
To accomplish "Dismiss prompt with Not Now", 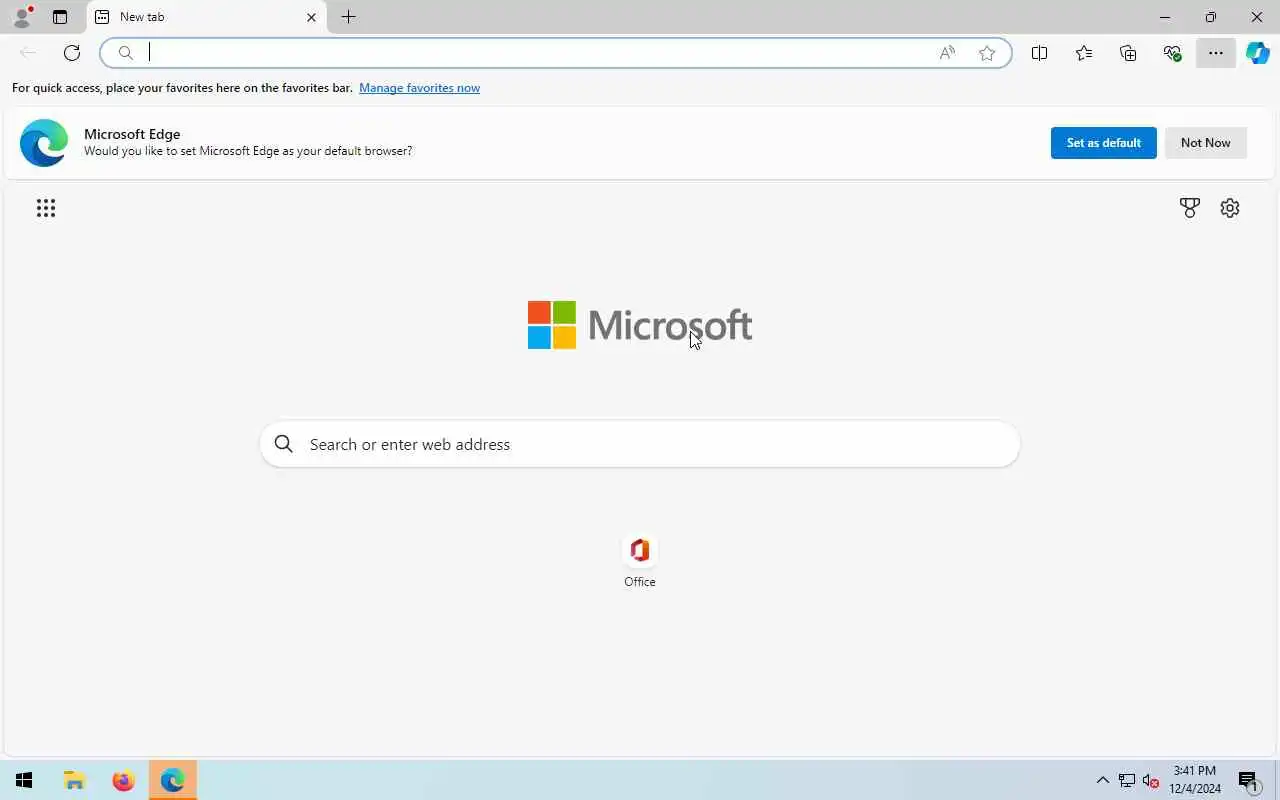I will pos(1205,143).
